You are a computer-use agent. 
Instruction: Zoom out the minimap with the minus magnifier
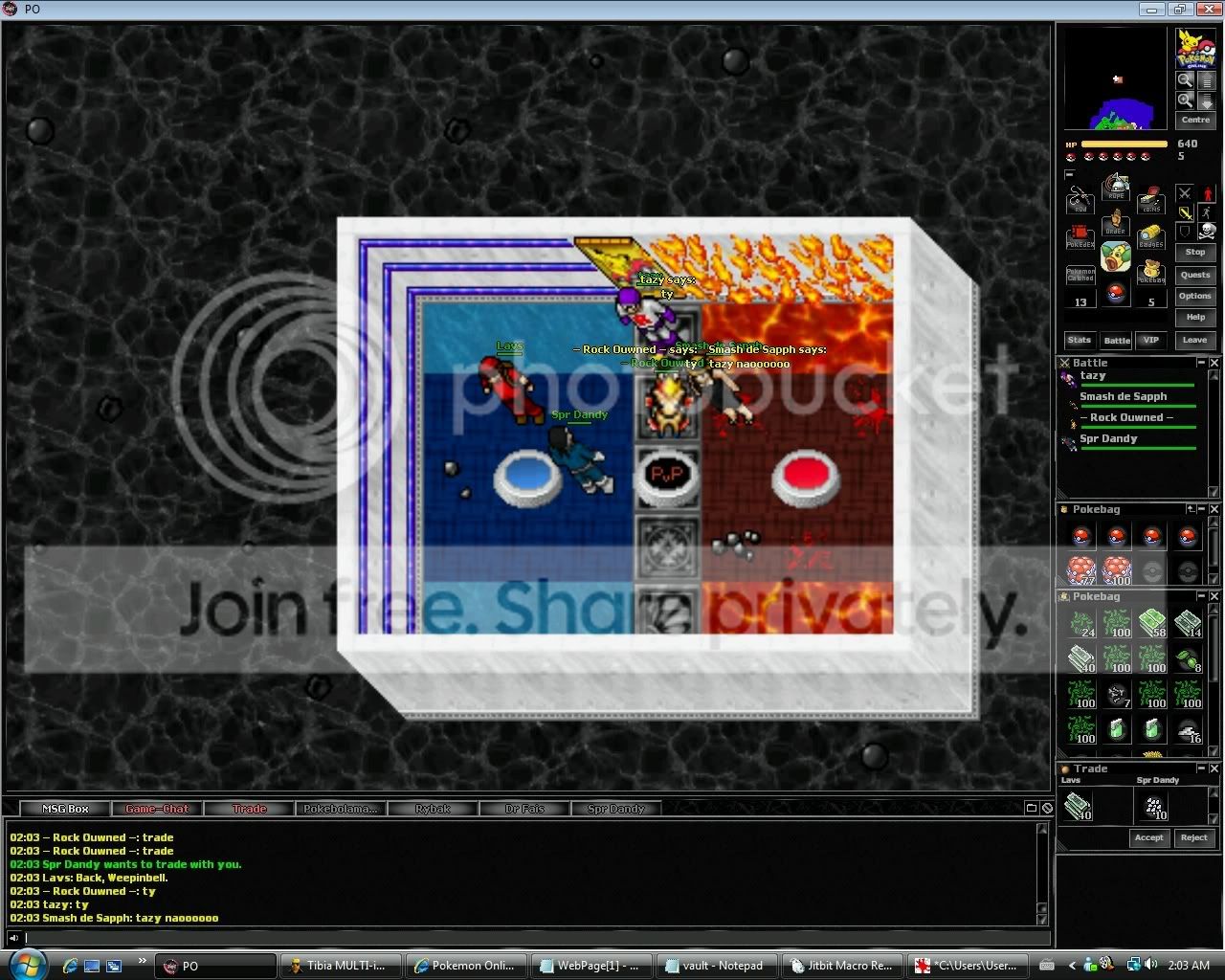click(1185, 80)
